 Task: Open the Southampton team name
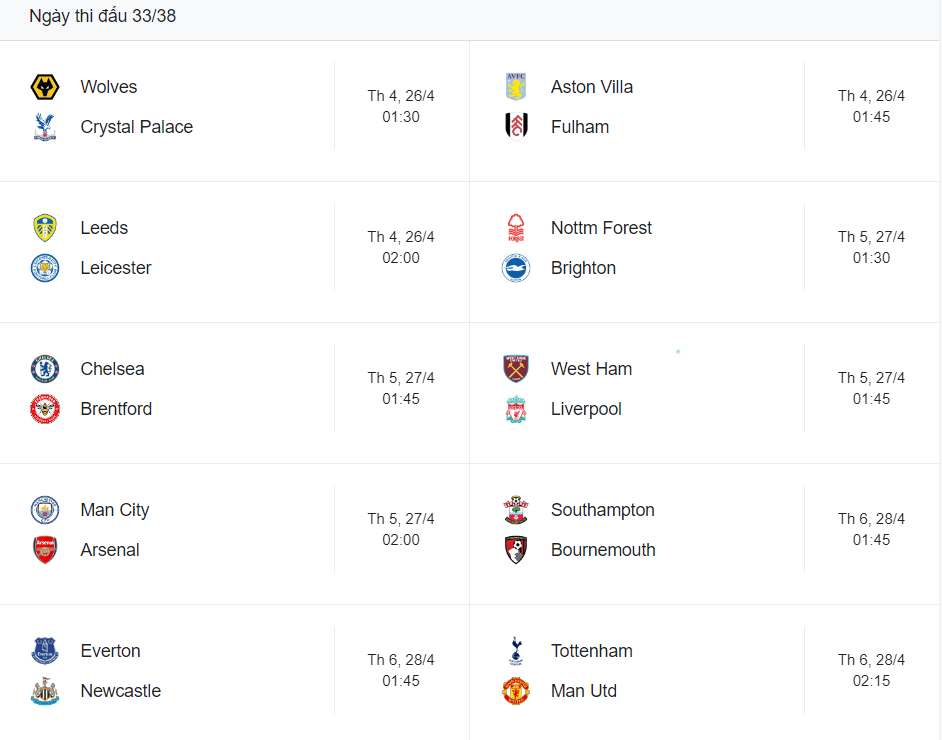pos(603,510)
